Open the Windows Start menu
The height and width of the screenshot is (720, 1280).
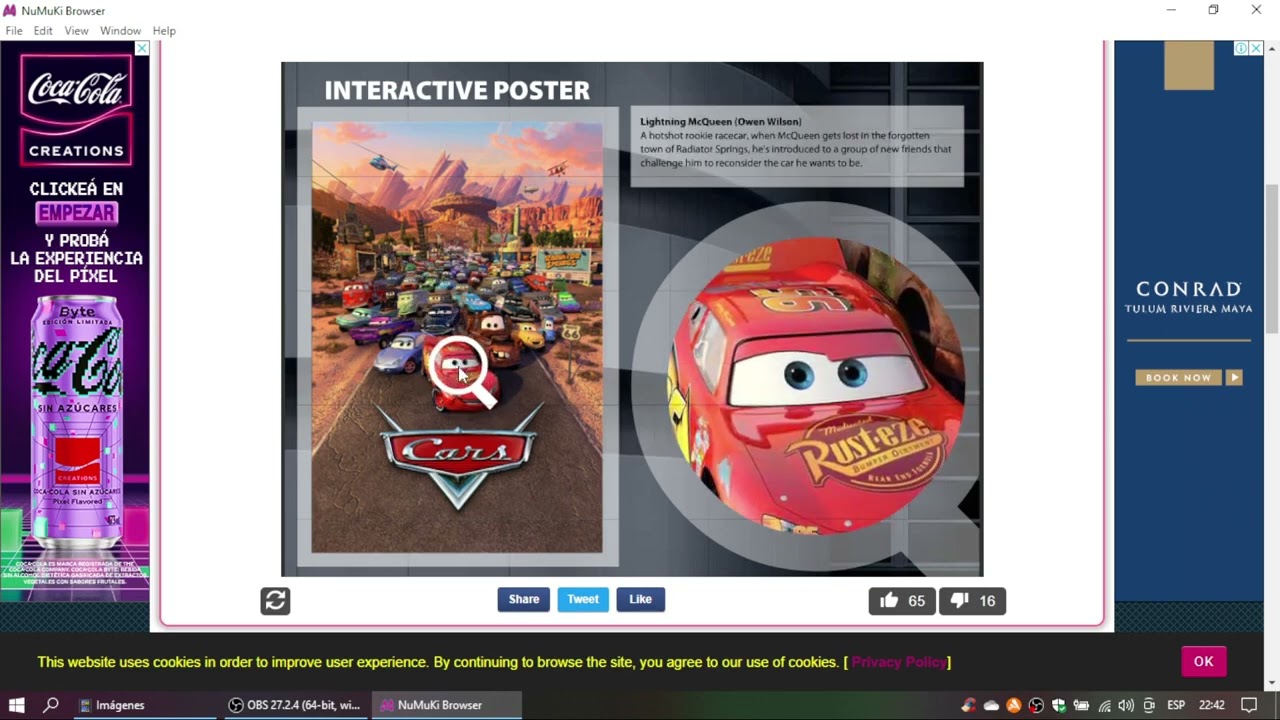click(x=16, y=705)
